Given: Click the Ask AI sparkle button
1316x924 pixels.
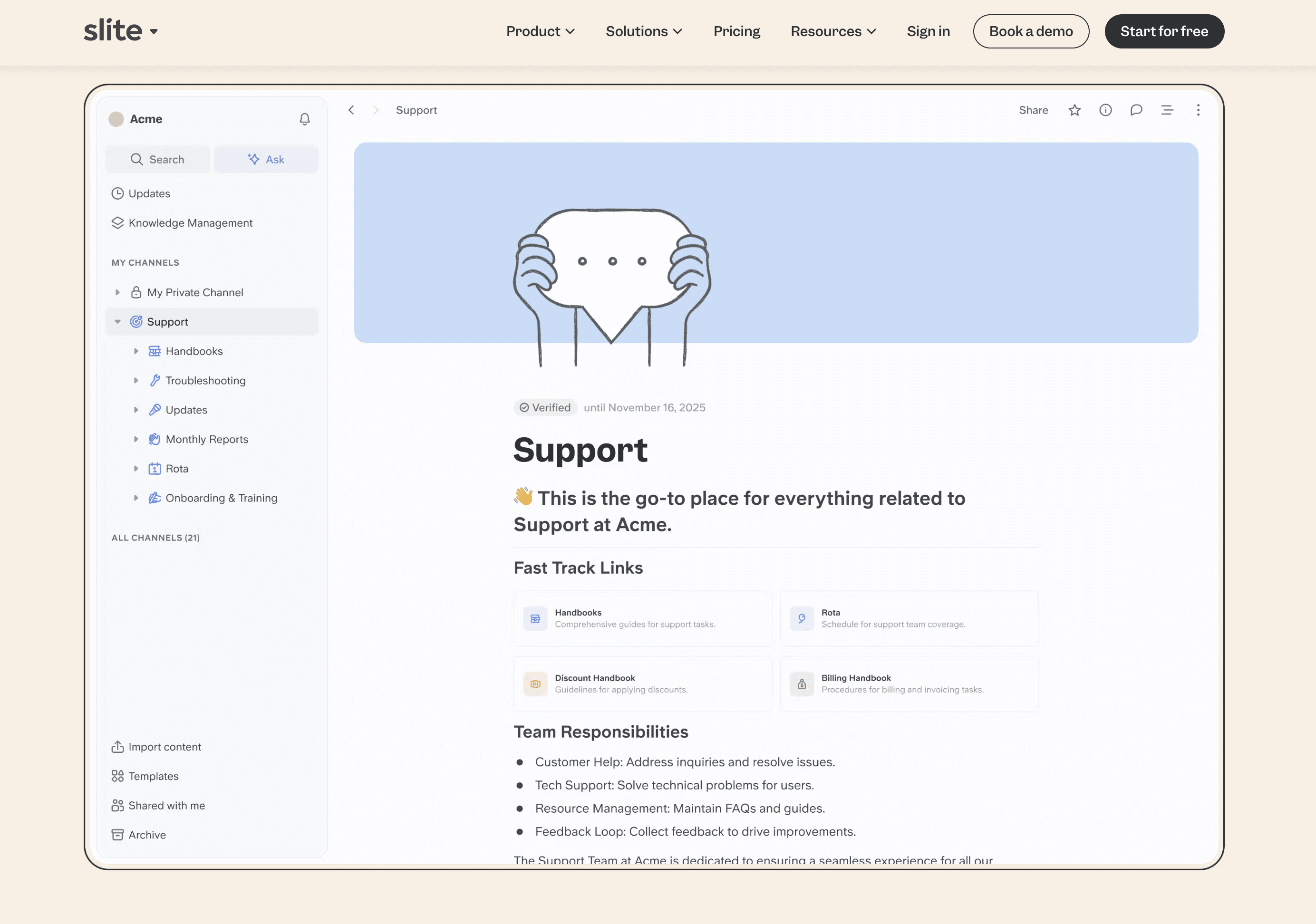Looking at the screenshot, I should point(266,159).
